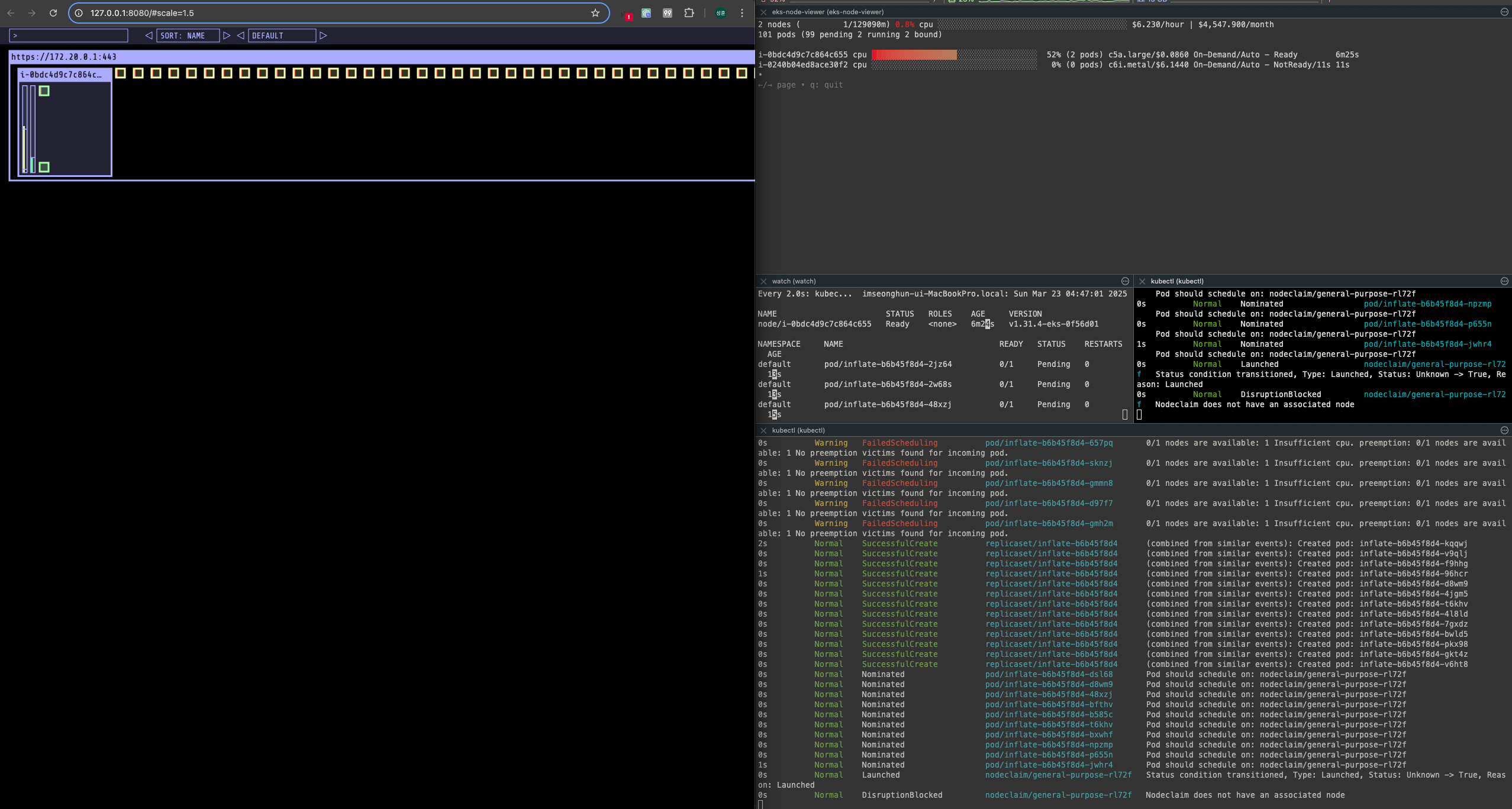Click the site info icon in the address bar
The image size is (1512, 809).
pyautogui.click(x=79, y=13)
